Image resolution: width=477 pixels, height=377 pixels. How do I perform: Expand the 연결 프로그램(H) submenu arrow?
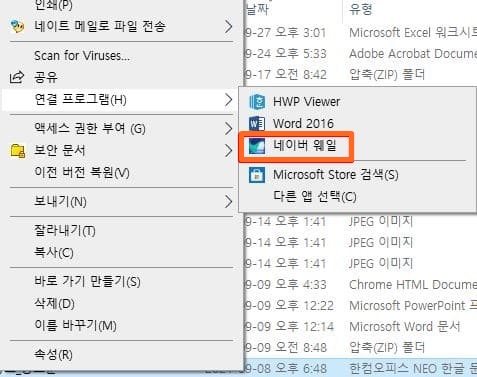tap(228, 100)
